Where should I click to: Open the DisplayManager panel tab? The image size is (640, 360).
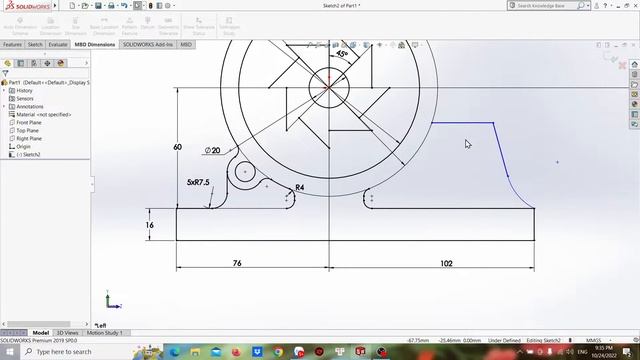coord(61,63)
